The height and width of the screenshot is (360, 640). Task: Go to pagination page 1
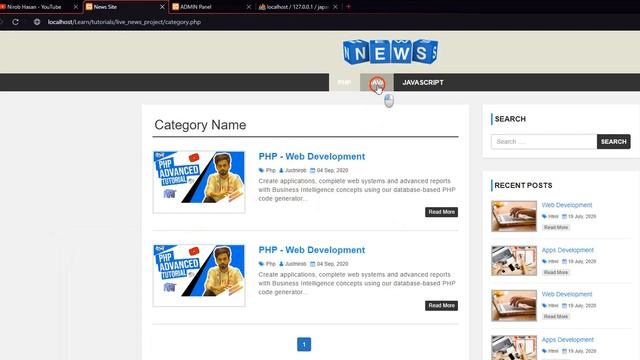pos(304,344)
